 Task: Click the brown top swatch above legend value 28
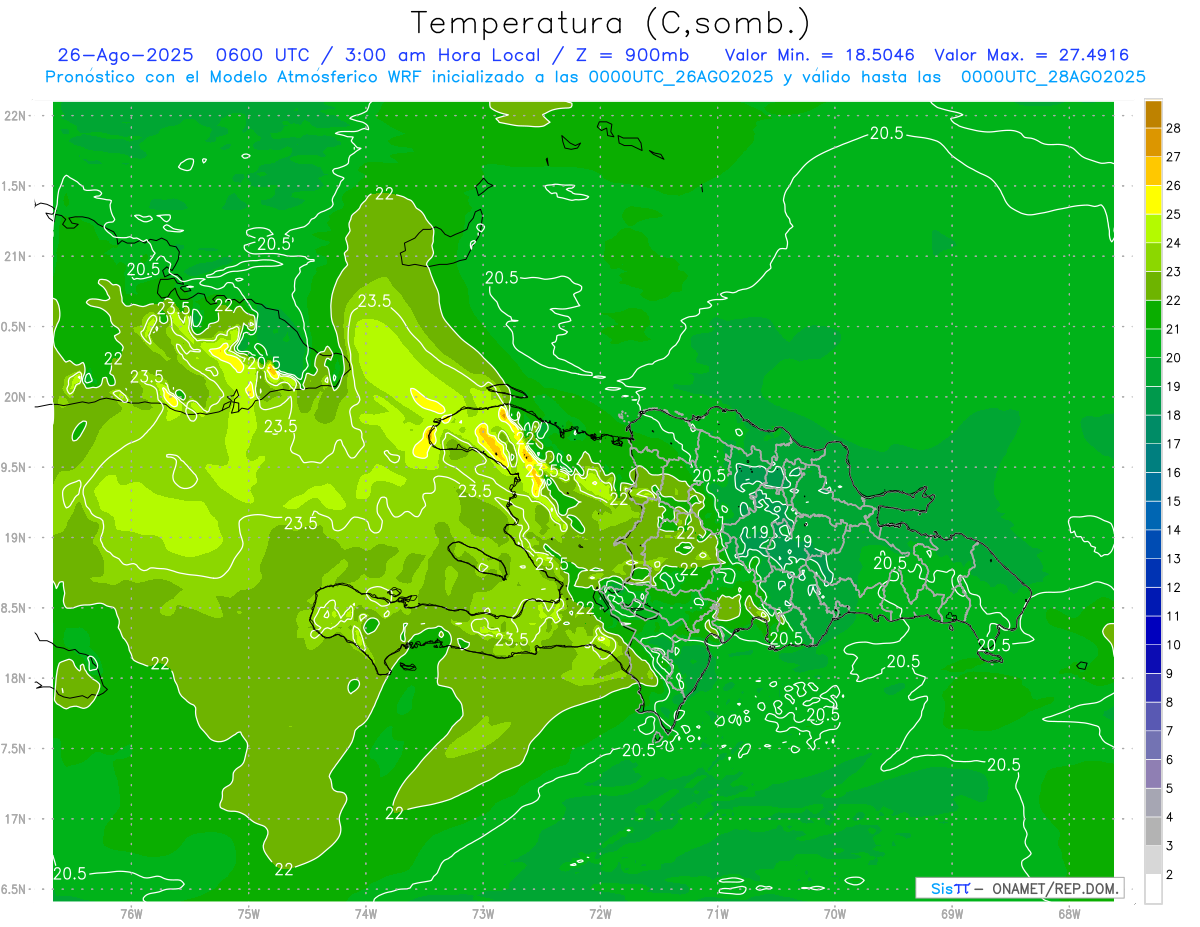pos(1153,114)
